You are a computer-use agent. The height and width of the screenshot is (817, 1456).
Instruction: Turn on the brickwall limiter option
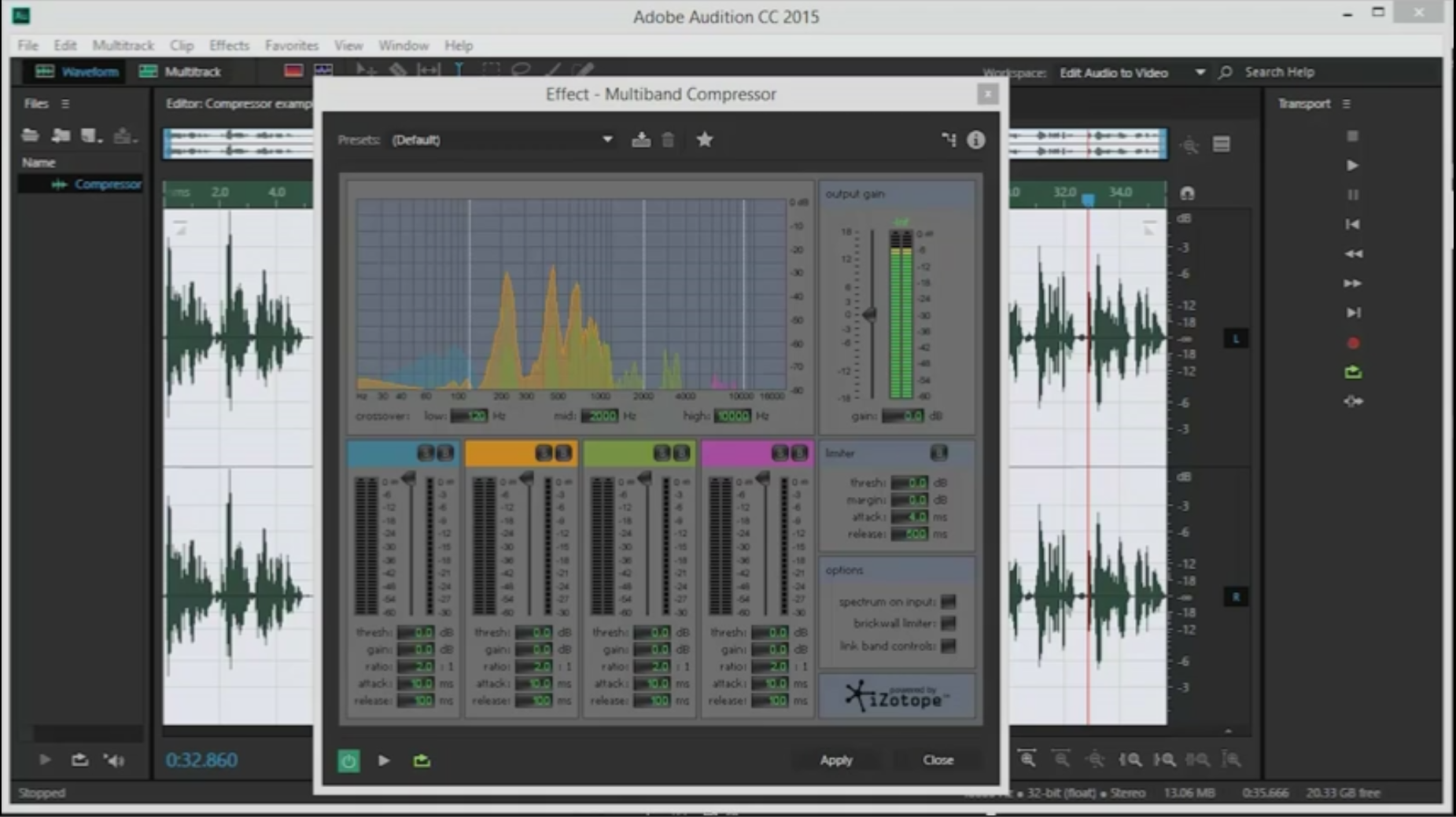pos(949,624)
